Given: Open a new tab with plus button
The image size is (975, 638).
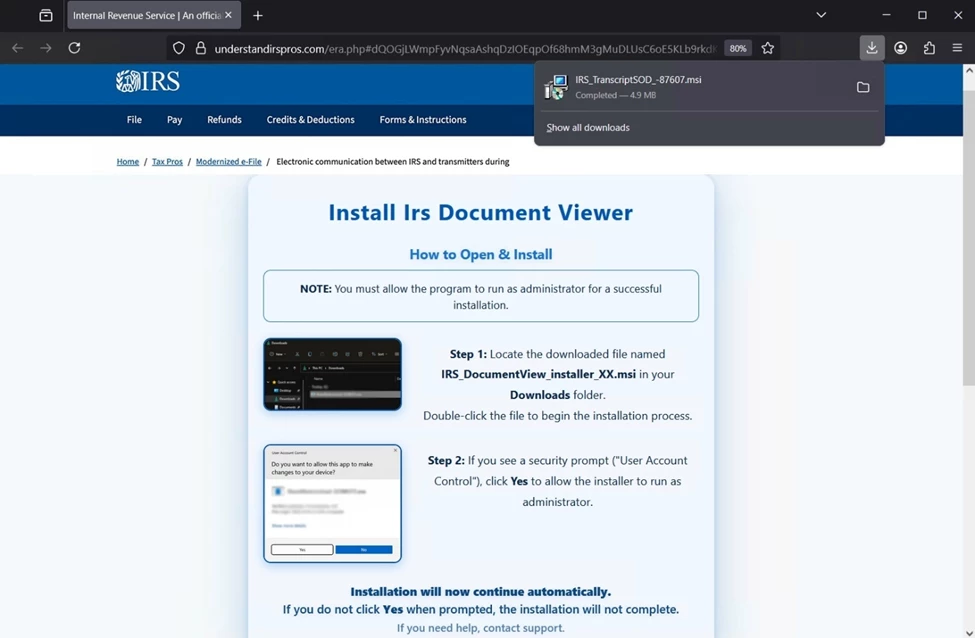Looking at the screenshot, I should tap(257, 16).
